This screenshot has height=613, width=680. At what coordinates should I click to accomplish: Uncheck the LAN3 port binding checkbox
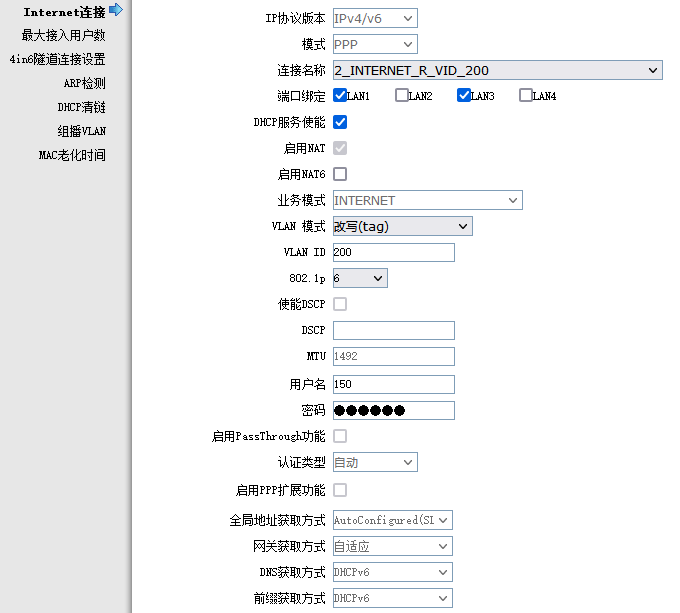pyautogui.click(x=464, y=96)
